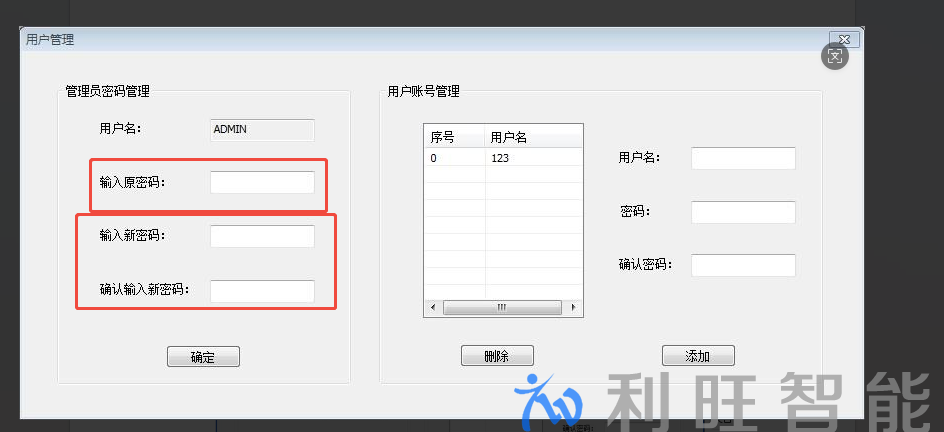Focus the 输入原密码 input field
944x432 pixels.
[x=262, y=182]
